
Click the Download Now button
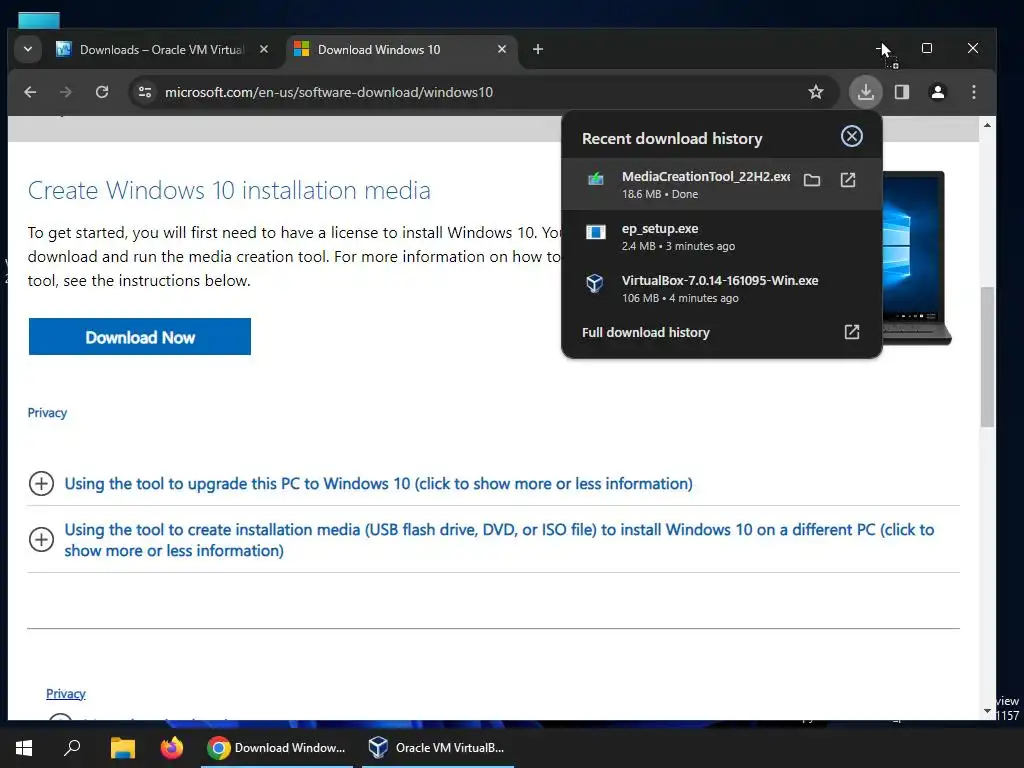coord(140,337)
